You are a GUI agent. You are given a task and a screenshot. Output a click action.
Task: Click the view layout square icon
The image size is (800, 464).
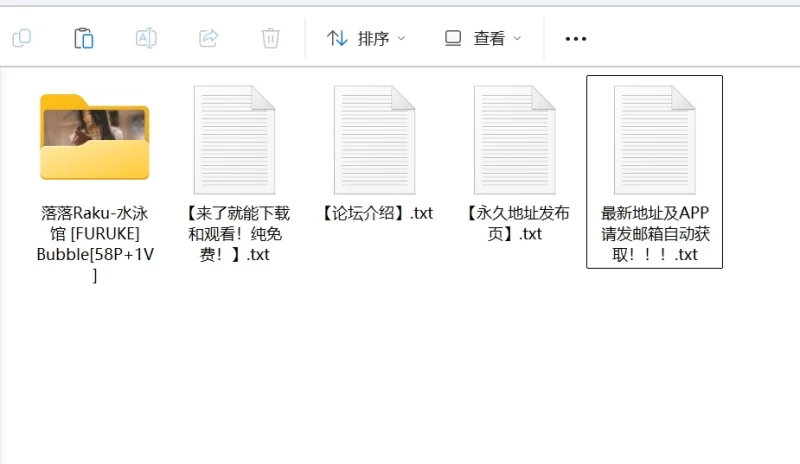[x=453, y=38]
